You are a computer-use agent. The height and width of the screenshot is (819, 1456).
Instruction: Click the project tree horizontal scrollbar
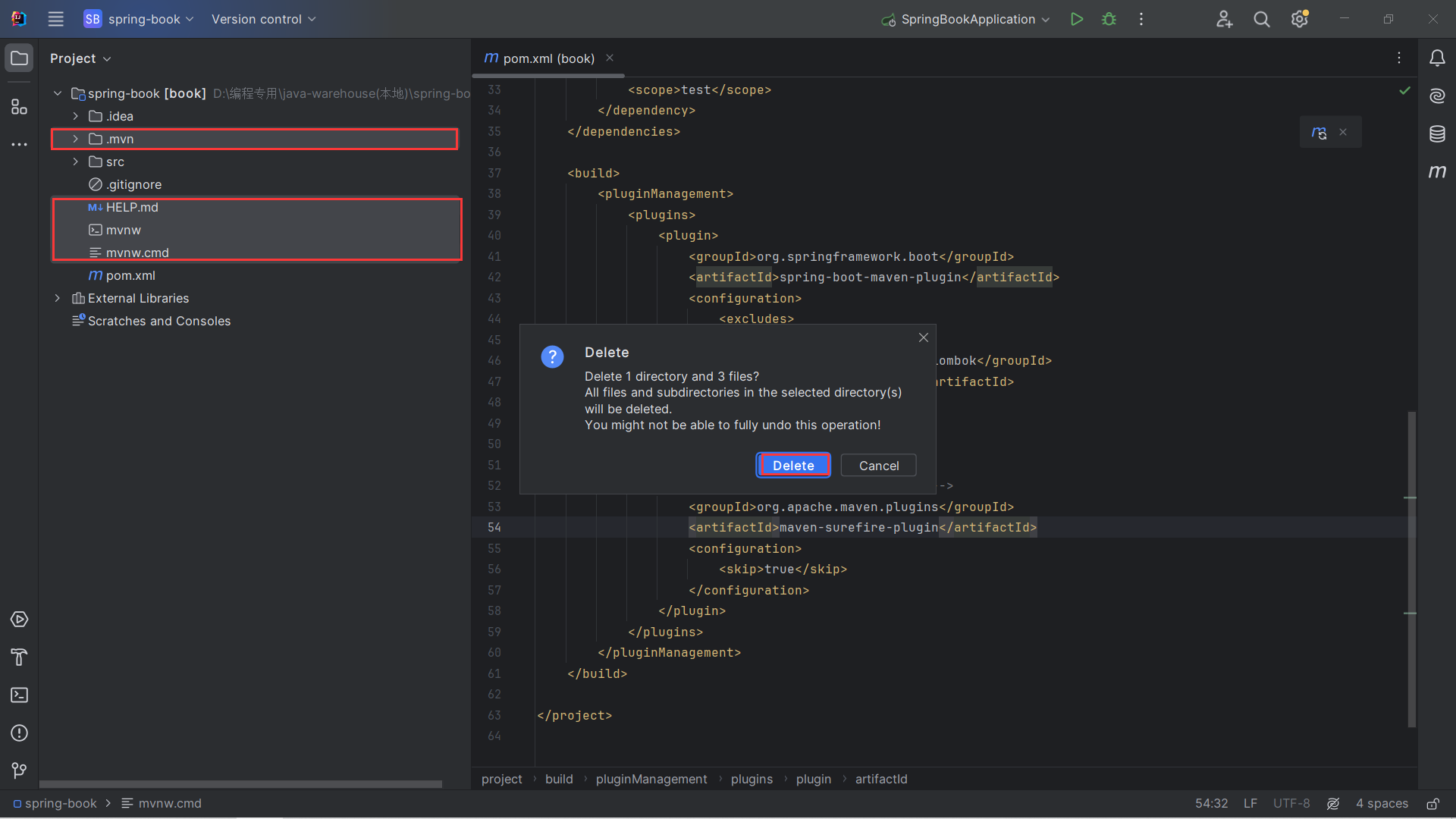240,784
